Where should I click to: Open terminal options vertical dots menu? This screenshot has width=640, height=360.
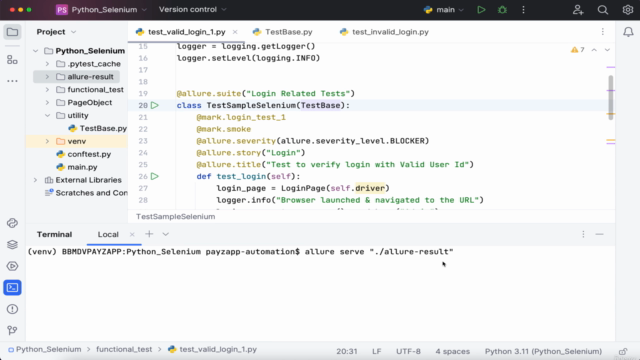click(x=583, y=234)
